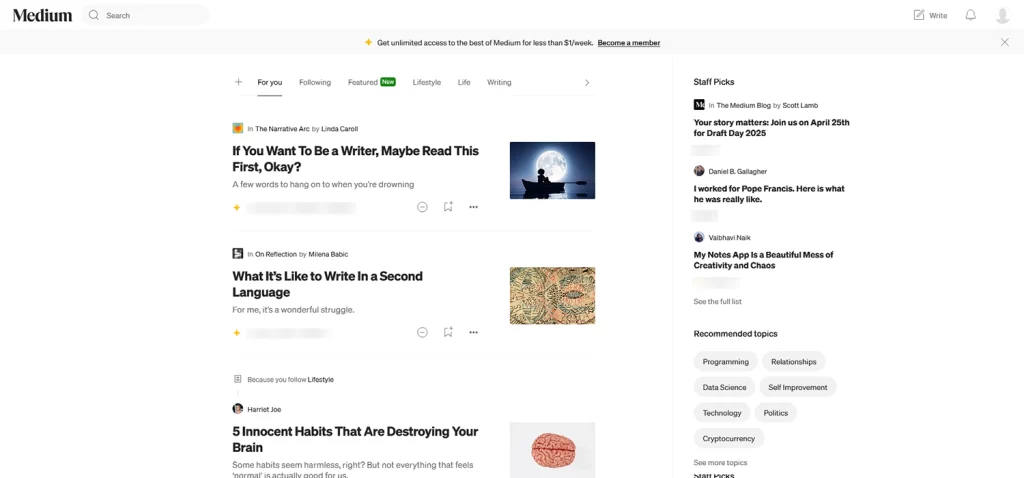Switch to the Following tab
Image resolution: width=1024 pixels, height=478 pixels.
click(x=314, y=82)
